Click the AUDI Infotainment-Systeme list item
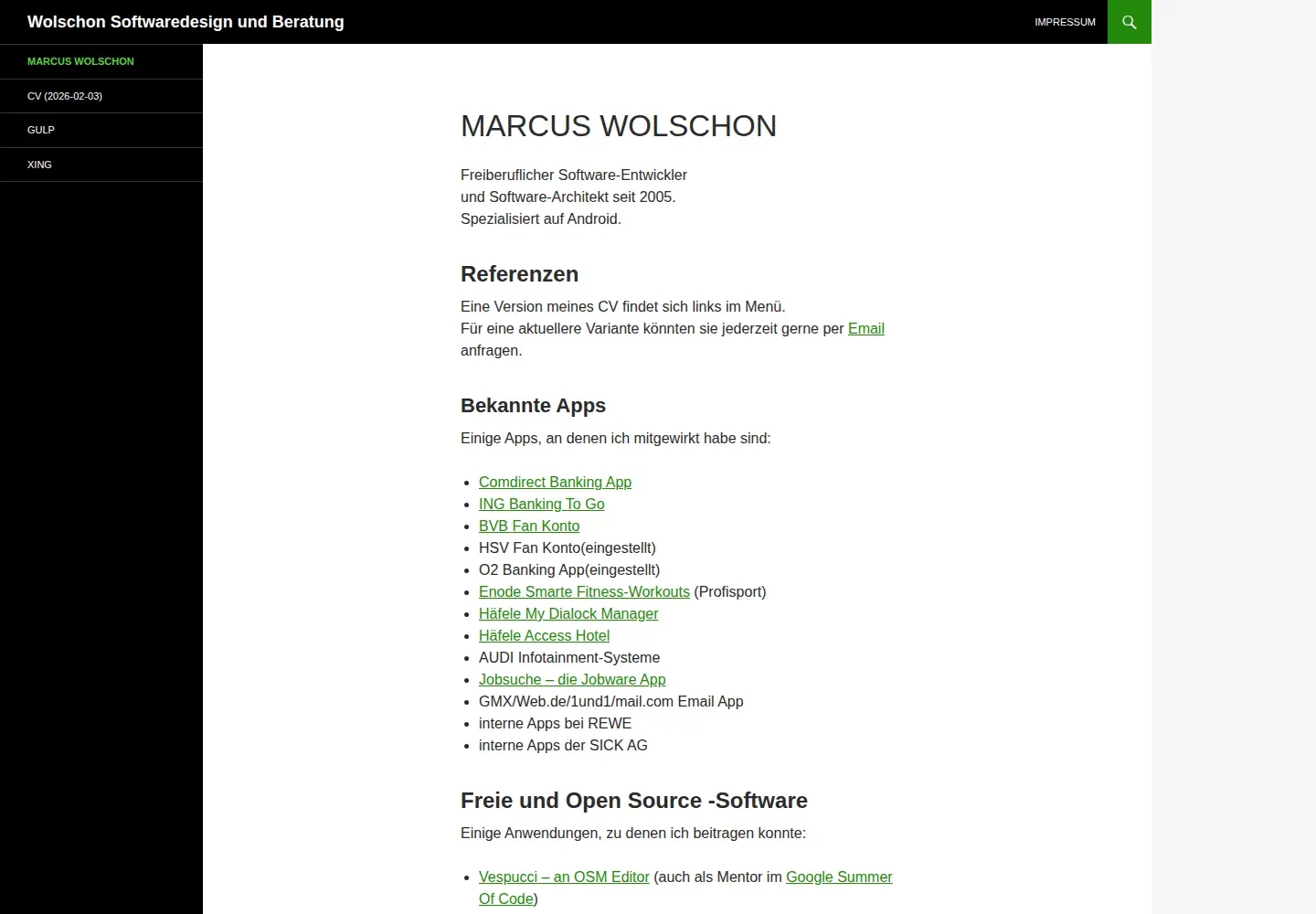The image size is (1316, 914). point(569,657)
